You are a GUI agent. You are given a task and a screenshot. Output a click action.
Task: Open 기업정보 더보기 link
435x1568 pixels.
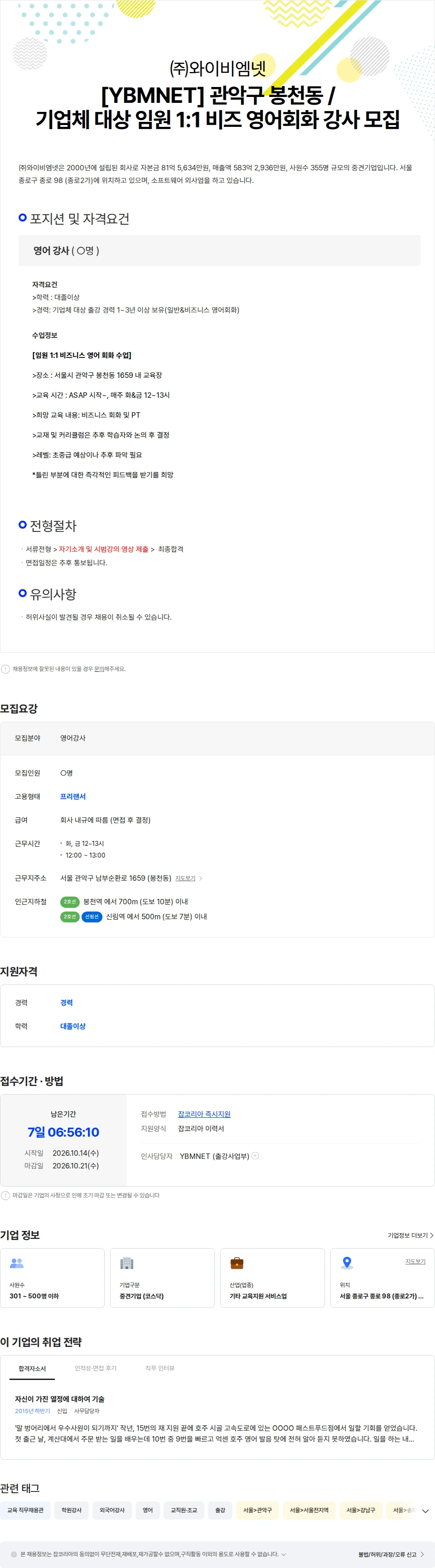411,1235
